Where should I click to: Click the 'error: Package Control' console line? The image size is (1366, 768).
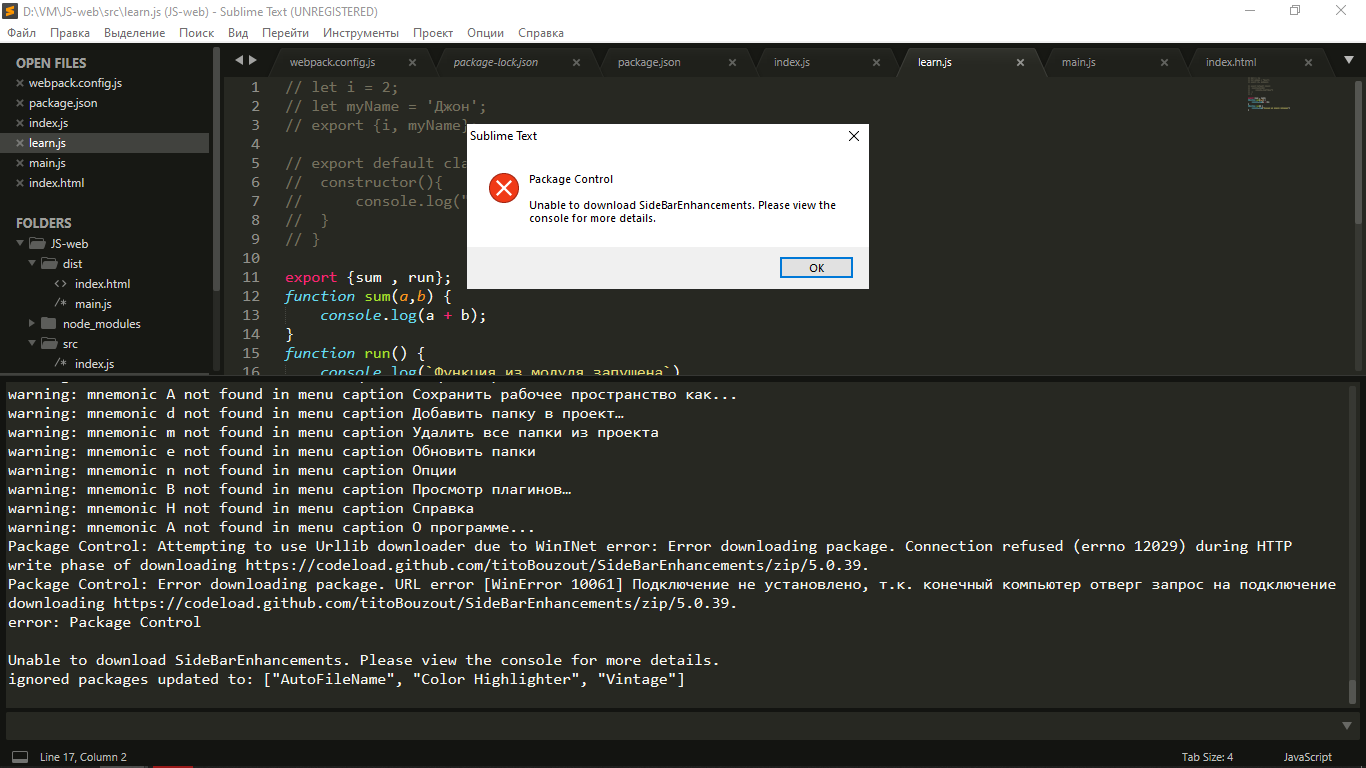[104, 622]
